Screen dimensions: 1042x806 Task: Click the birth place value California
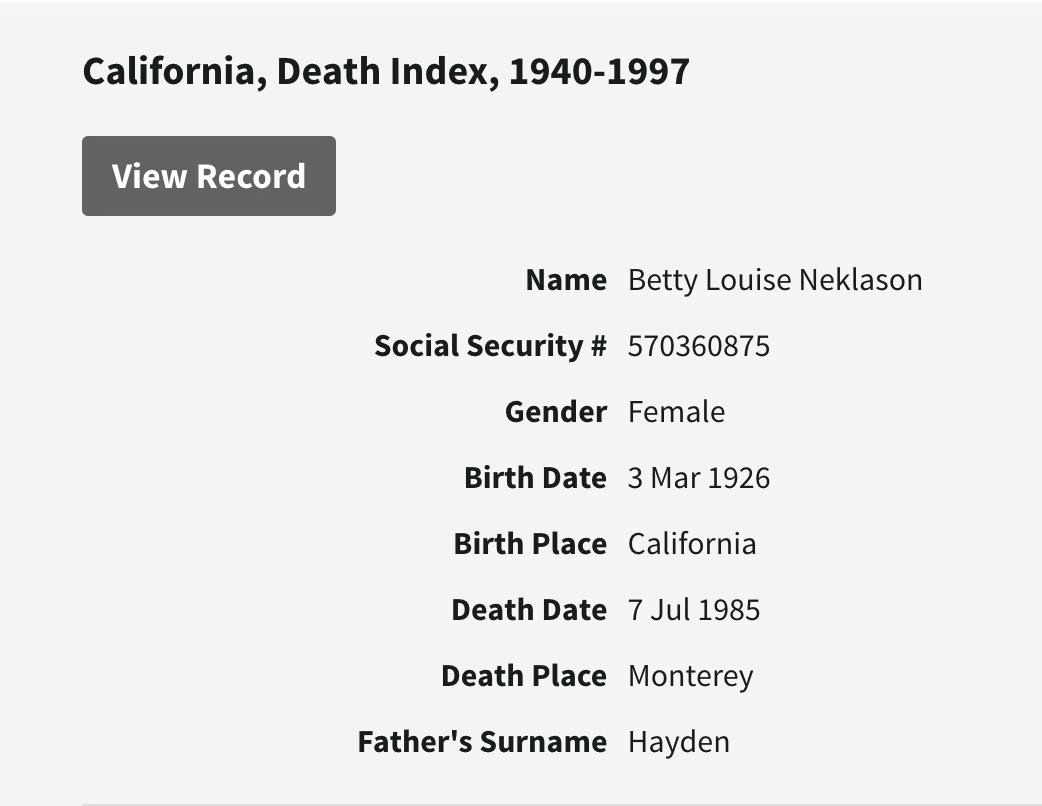click(x=691, y=544)
